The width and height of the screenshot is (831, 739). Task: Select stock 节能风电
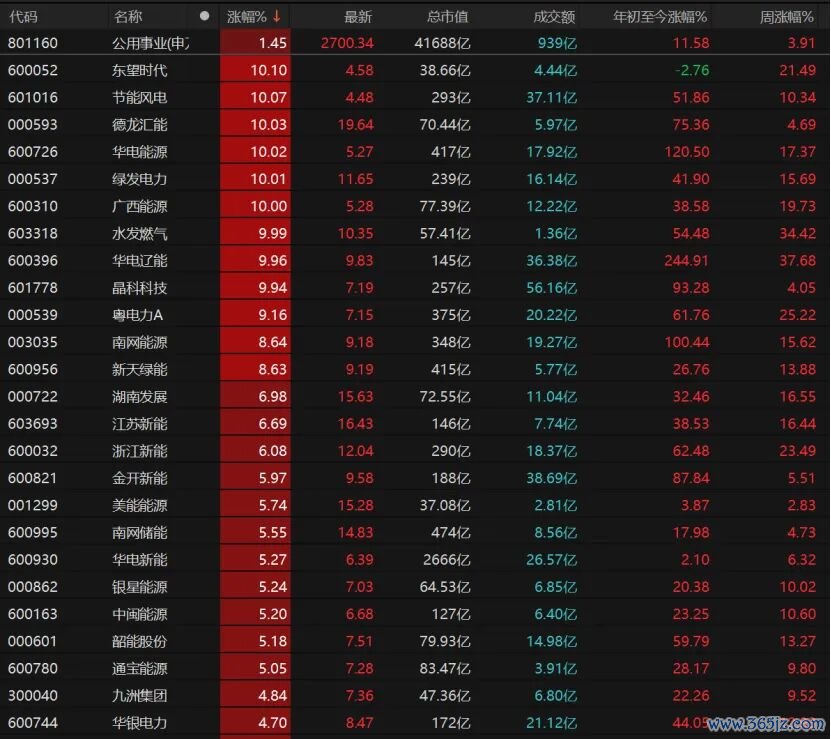click(x=139, y=98)
